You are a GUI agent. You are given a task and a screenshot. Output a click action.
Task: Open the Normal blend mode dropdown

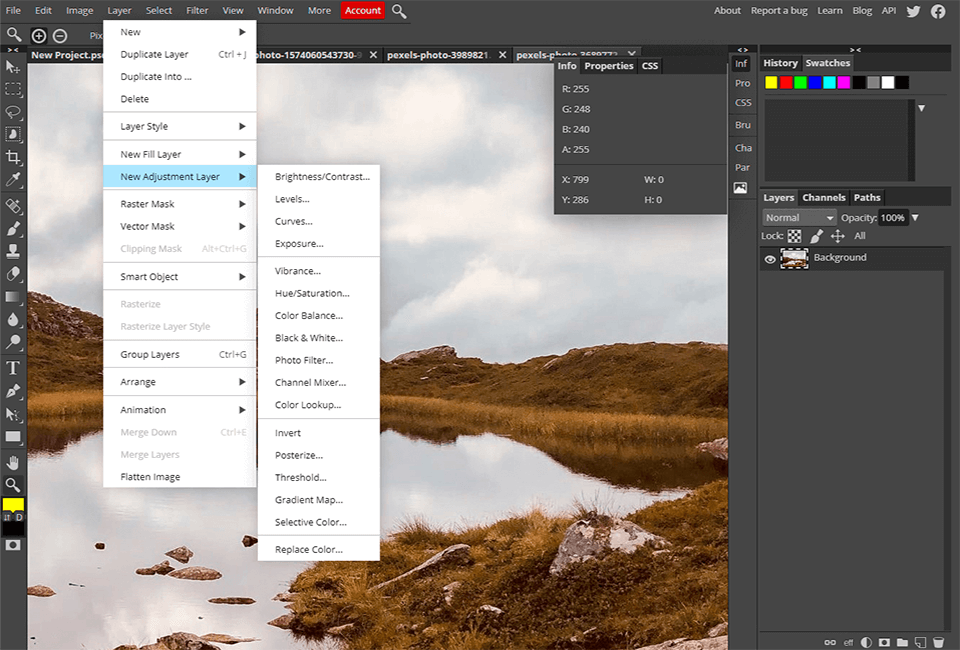(x=798, y=217)
